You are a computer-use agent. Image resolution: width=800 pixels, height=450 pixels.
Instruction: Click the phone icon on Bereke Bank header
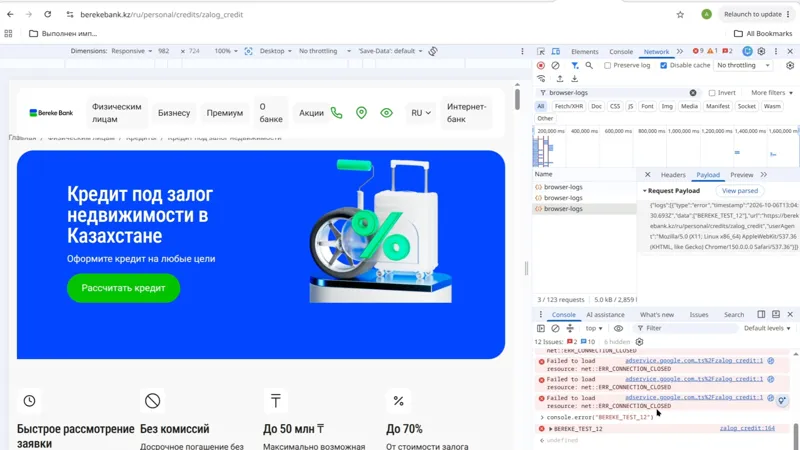point(336,113)
